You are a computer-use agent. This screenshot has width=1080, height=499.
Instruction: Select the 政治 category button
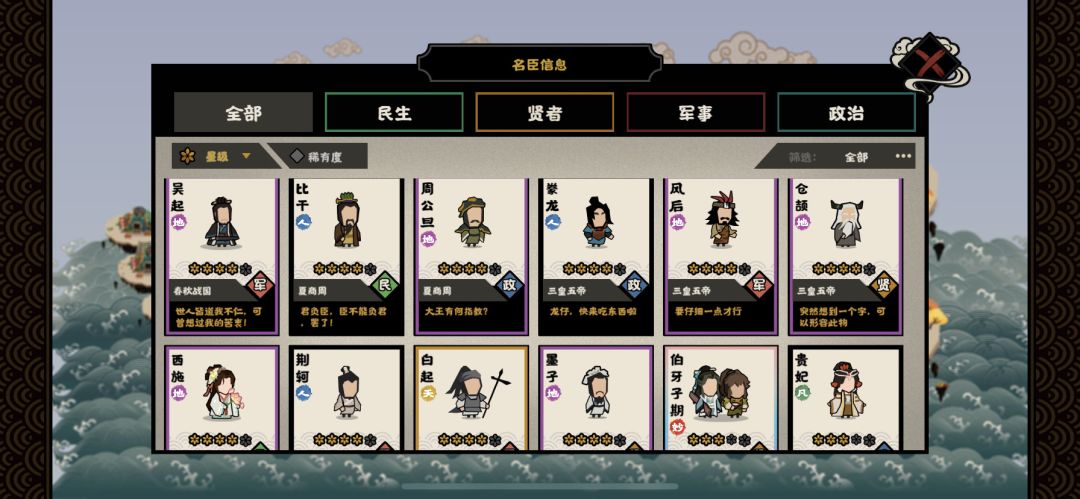click(847, 112)
